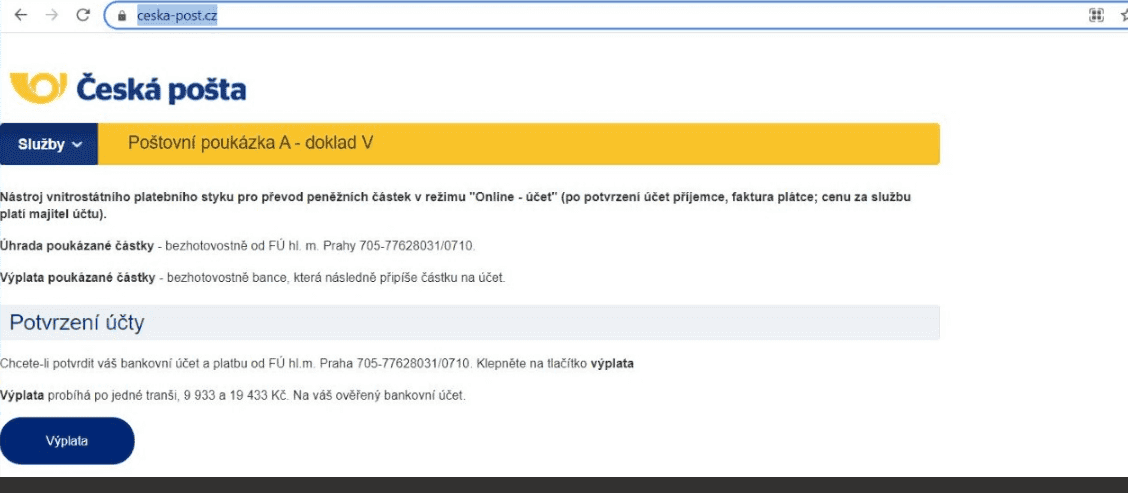1128x493 pixels.
Task: Expand the Služby dropdown menu
Action: (x=49, y=144)
